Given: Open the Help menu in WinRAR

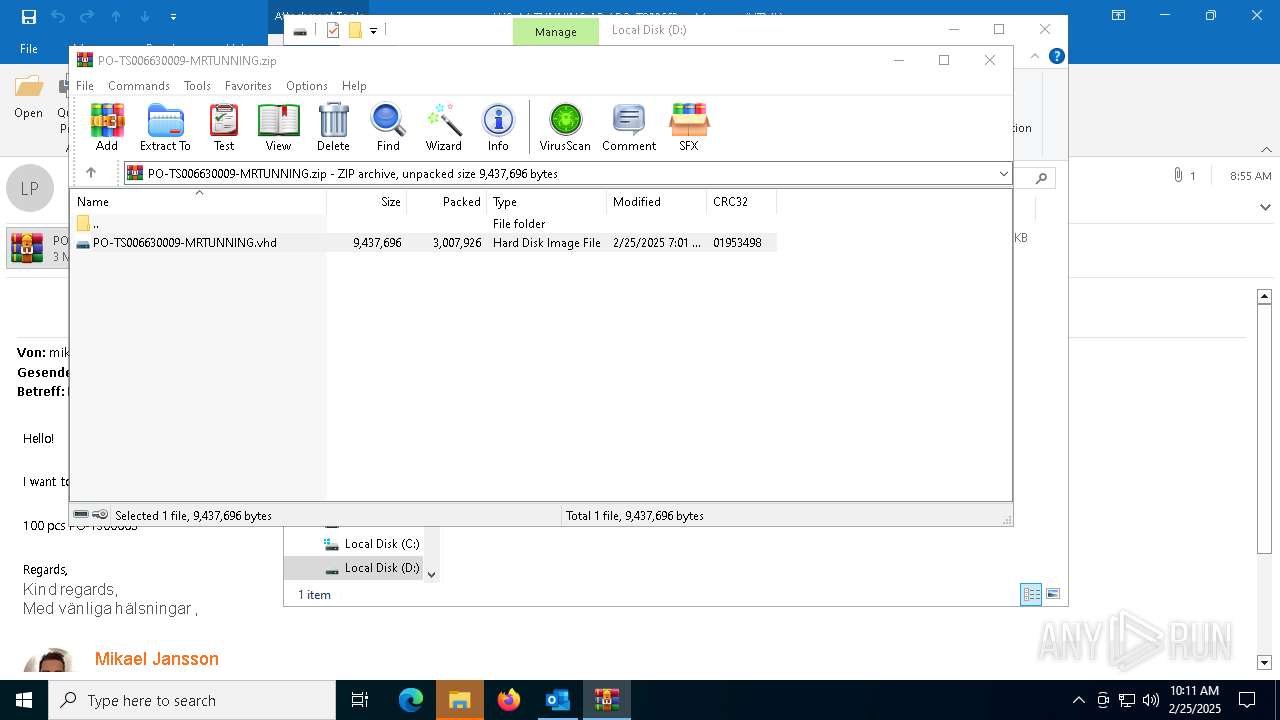Looking at the screenshot, I should pos(354,86).
